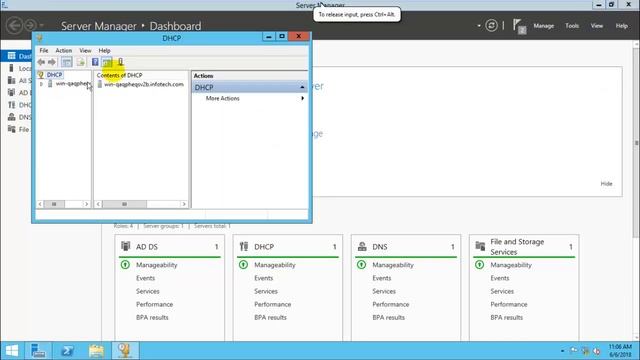Click More Actions in the Actions pane
Image resolution: width=640 pixels, height=360 pixels.
(222, 98)
